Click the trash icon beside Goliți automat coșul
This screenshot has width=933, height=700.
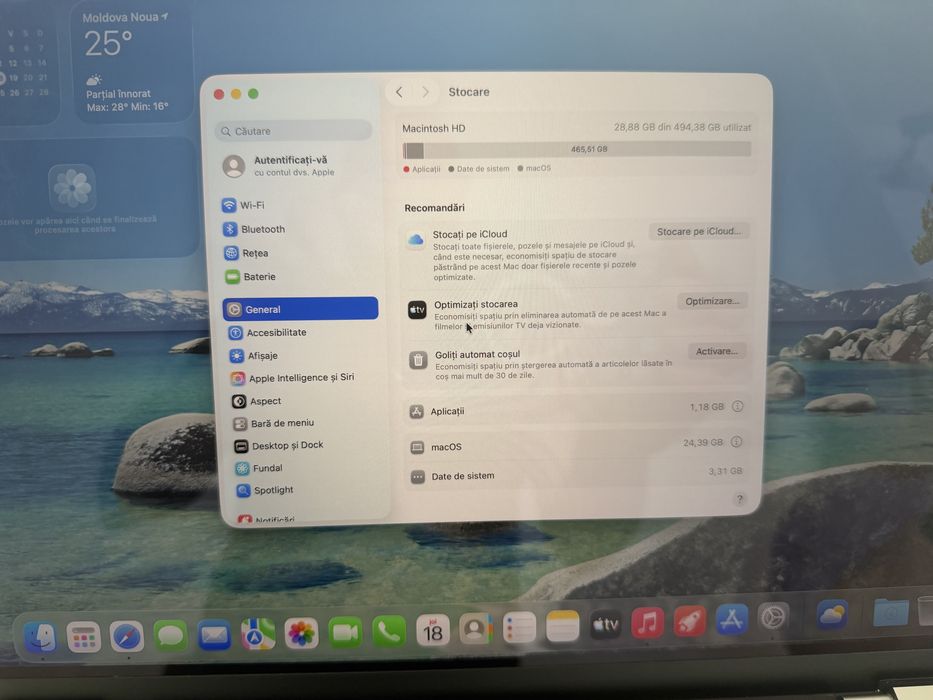[x=418, y=360]
